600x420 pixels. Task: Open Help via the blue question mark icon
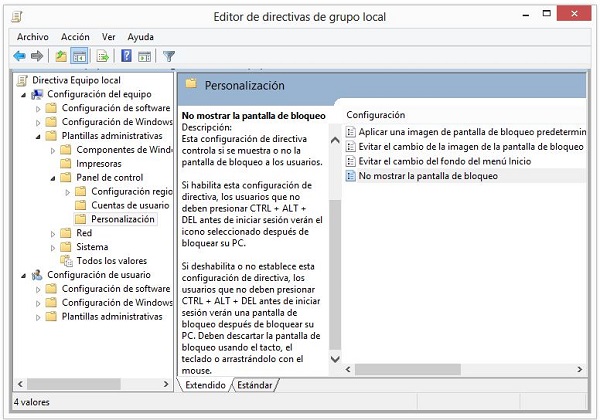pos(126,56)
